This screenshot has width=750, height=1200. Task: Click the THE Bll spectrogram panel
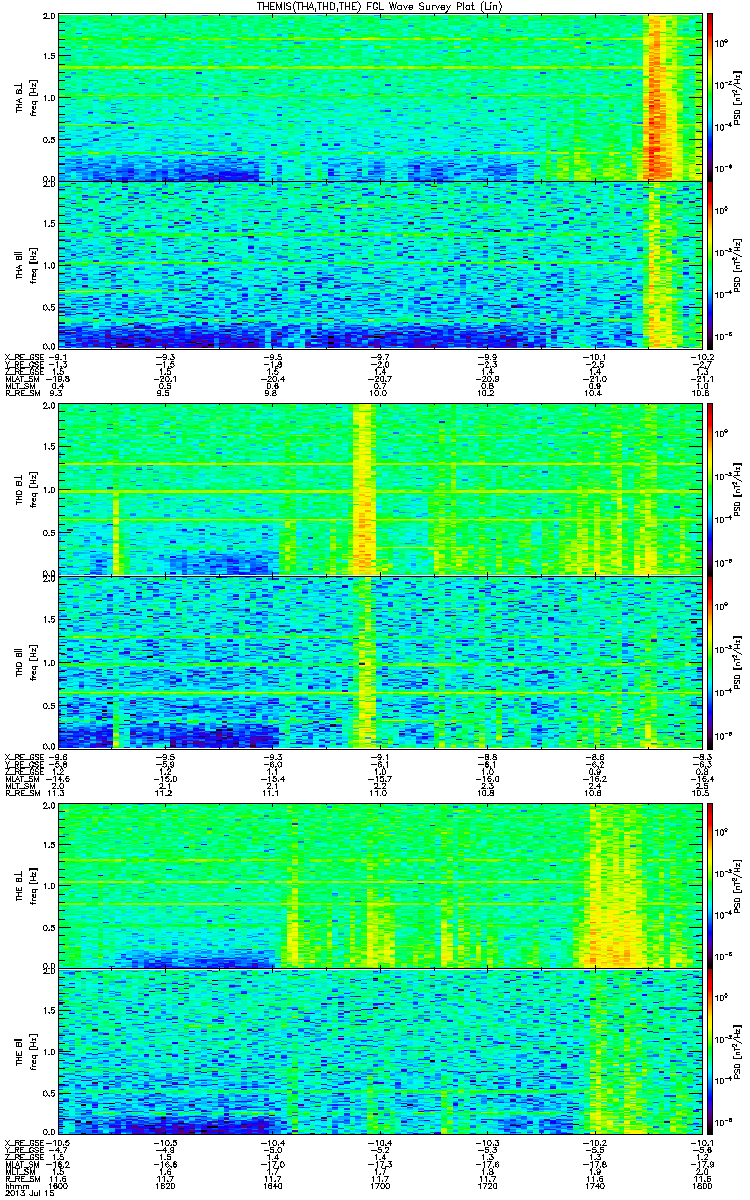coord(380,1052)
